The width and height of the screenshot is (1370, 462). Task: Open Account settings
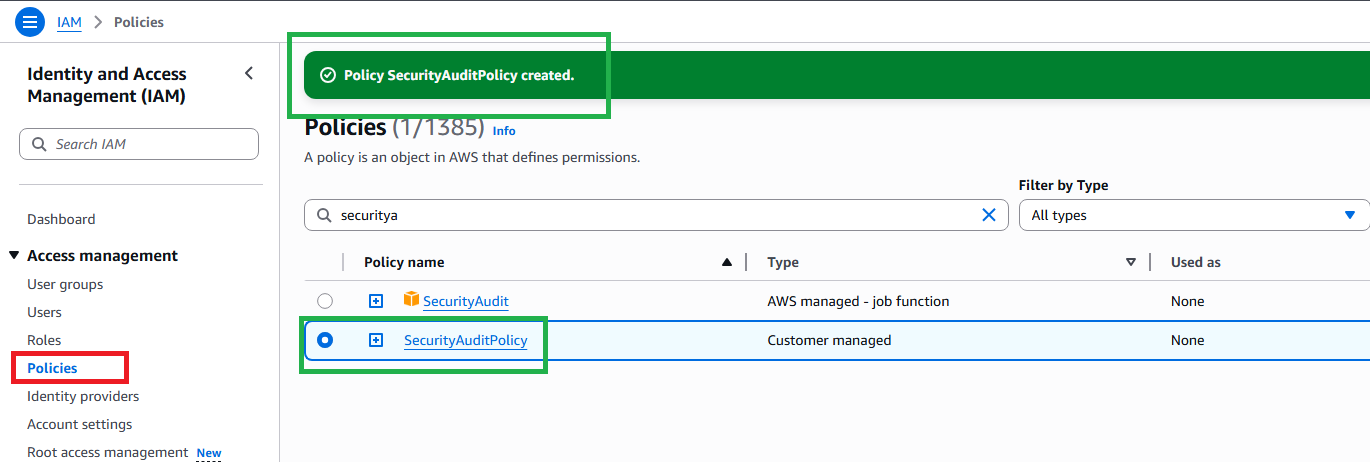(x=79, y=424)
